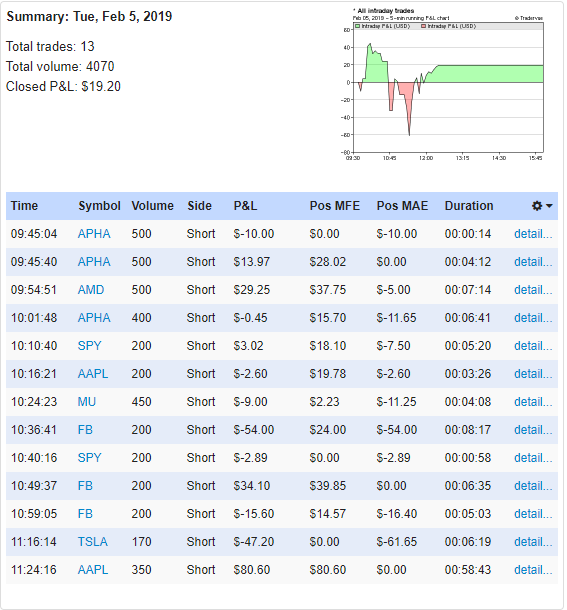Image resolution: width=567 pixels, height=610 pixels.
Task: Open SPY symbol link in 10:10:40 row
Action: [90, 346]
